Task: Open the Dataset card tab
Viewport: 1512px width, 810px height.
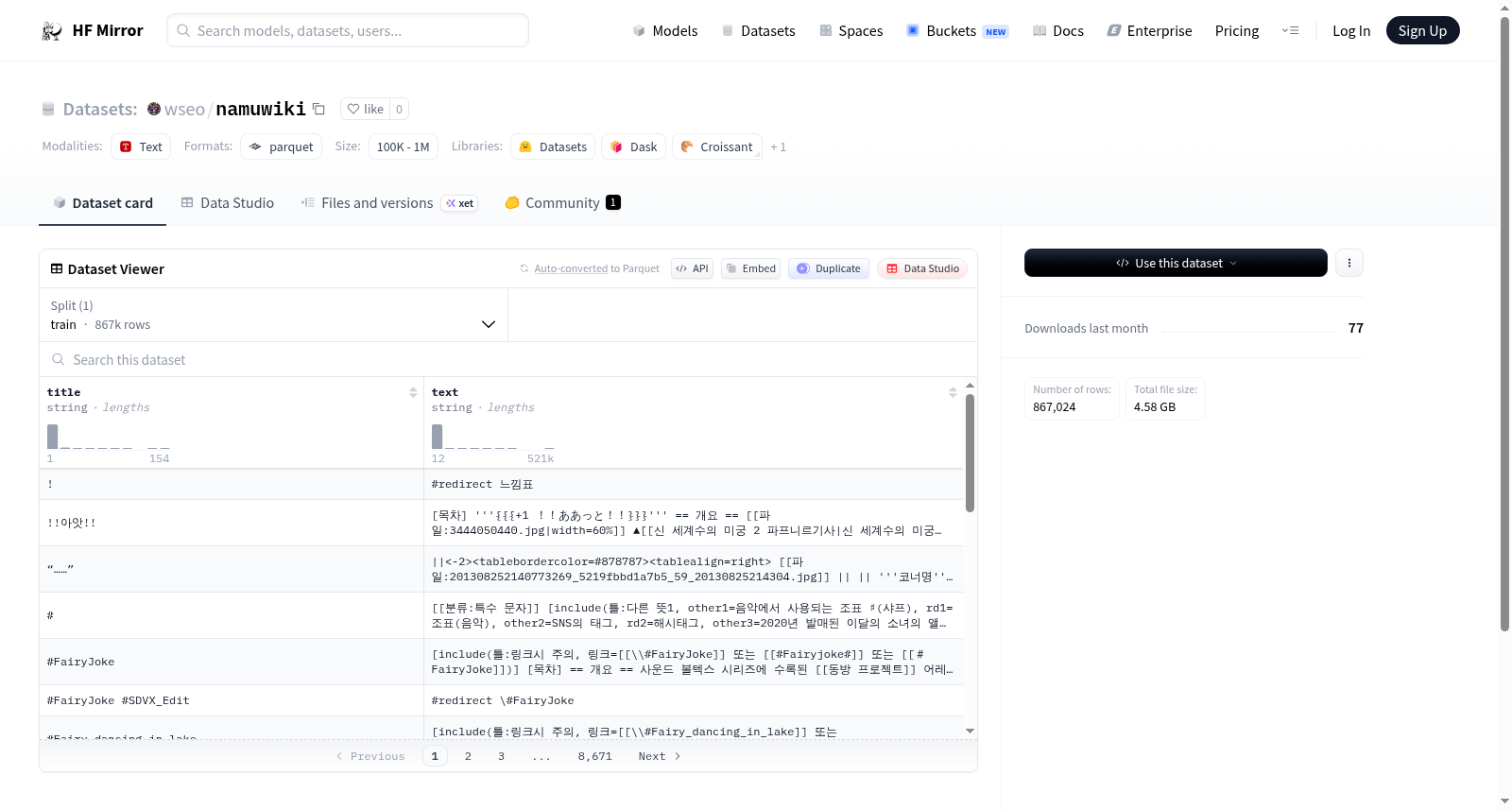Action: point(102,203)
